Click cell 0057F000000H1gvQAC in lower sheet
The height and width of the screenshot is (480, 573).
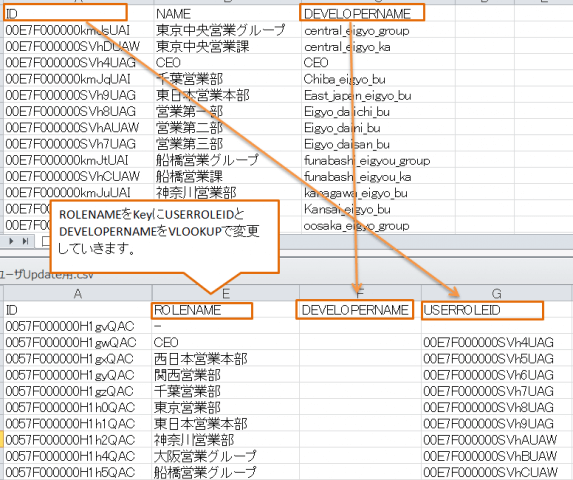tap(77, 326)
